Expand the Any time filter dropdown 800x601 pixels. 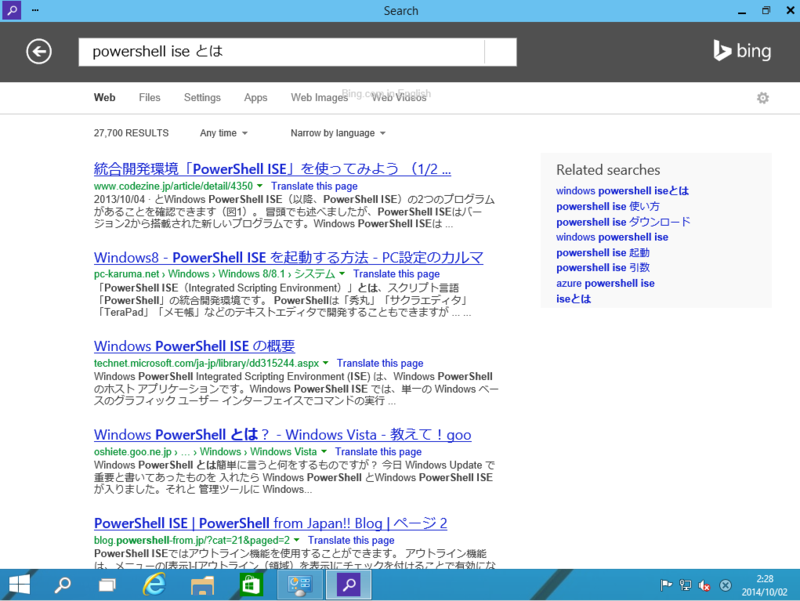(223, 133)
